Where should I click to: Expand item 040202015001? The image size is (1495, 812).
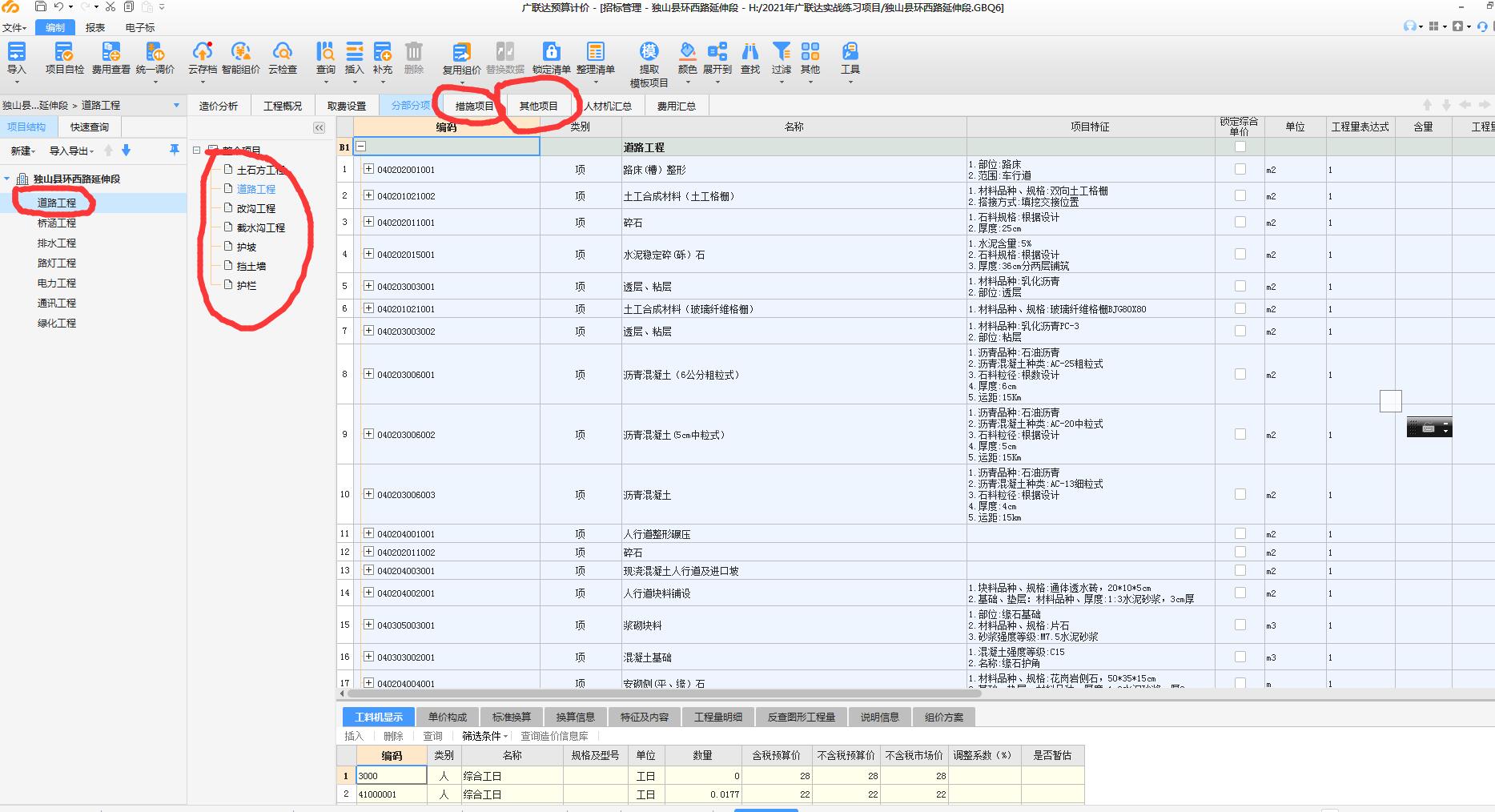tap(369, 254)
